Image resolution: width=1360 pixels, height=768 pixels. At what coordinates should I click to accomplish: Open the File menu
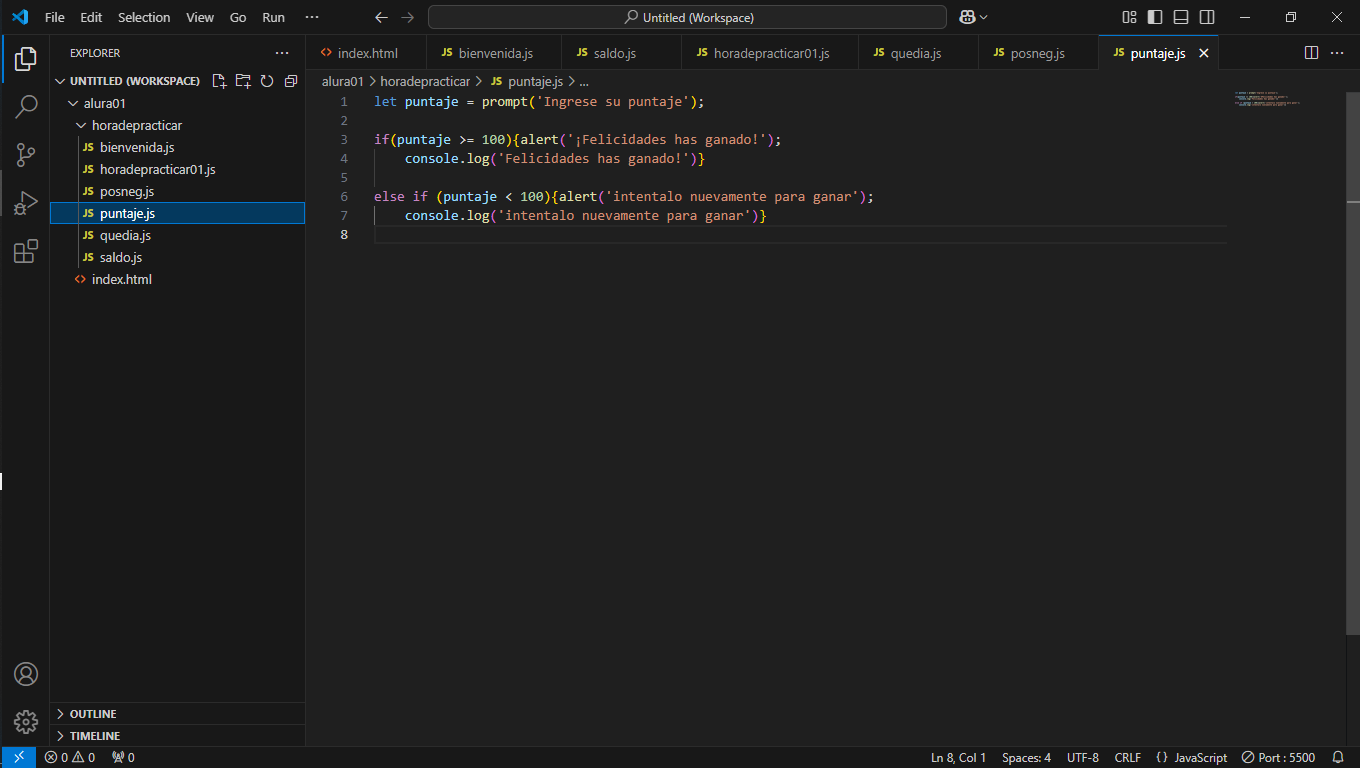click(x=55, y=17)
